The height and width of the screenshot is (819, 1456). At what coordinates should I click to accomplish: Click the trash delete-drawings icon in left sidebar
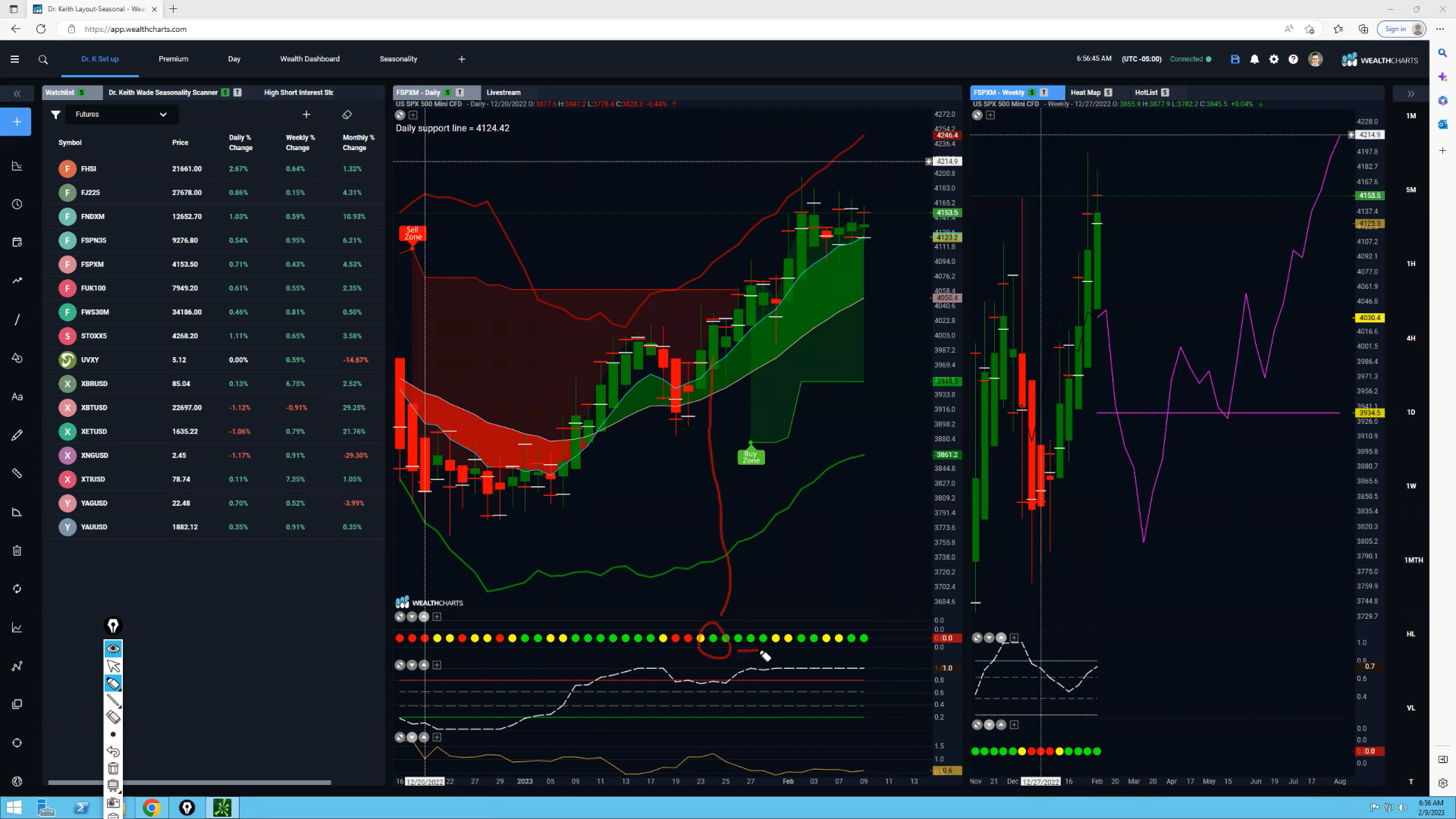pos(17,551)
